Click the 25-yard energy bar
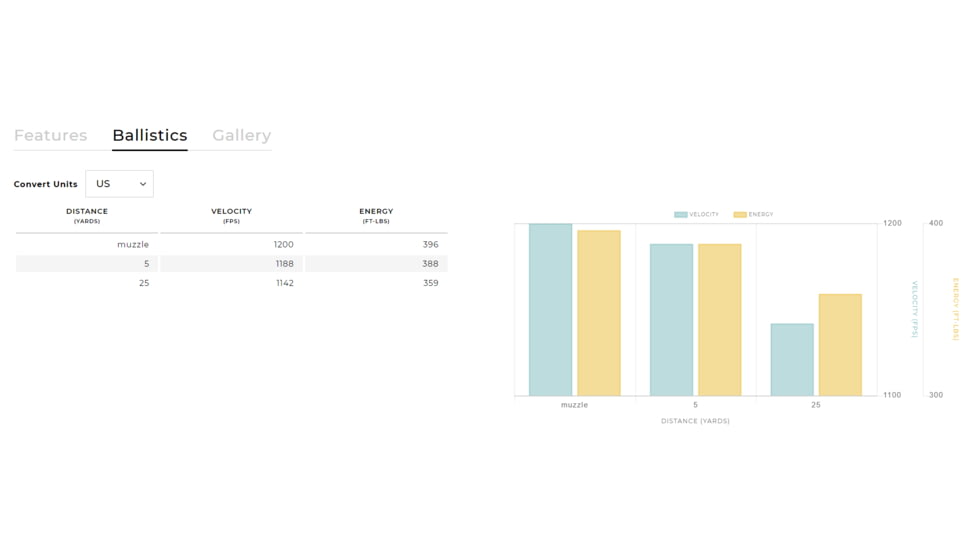Screen dimensions: 978x550 [x=840, y=345]
